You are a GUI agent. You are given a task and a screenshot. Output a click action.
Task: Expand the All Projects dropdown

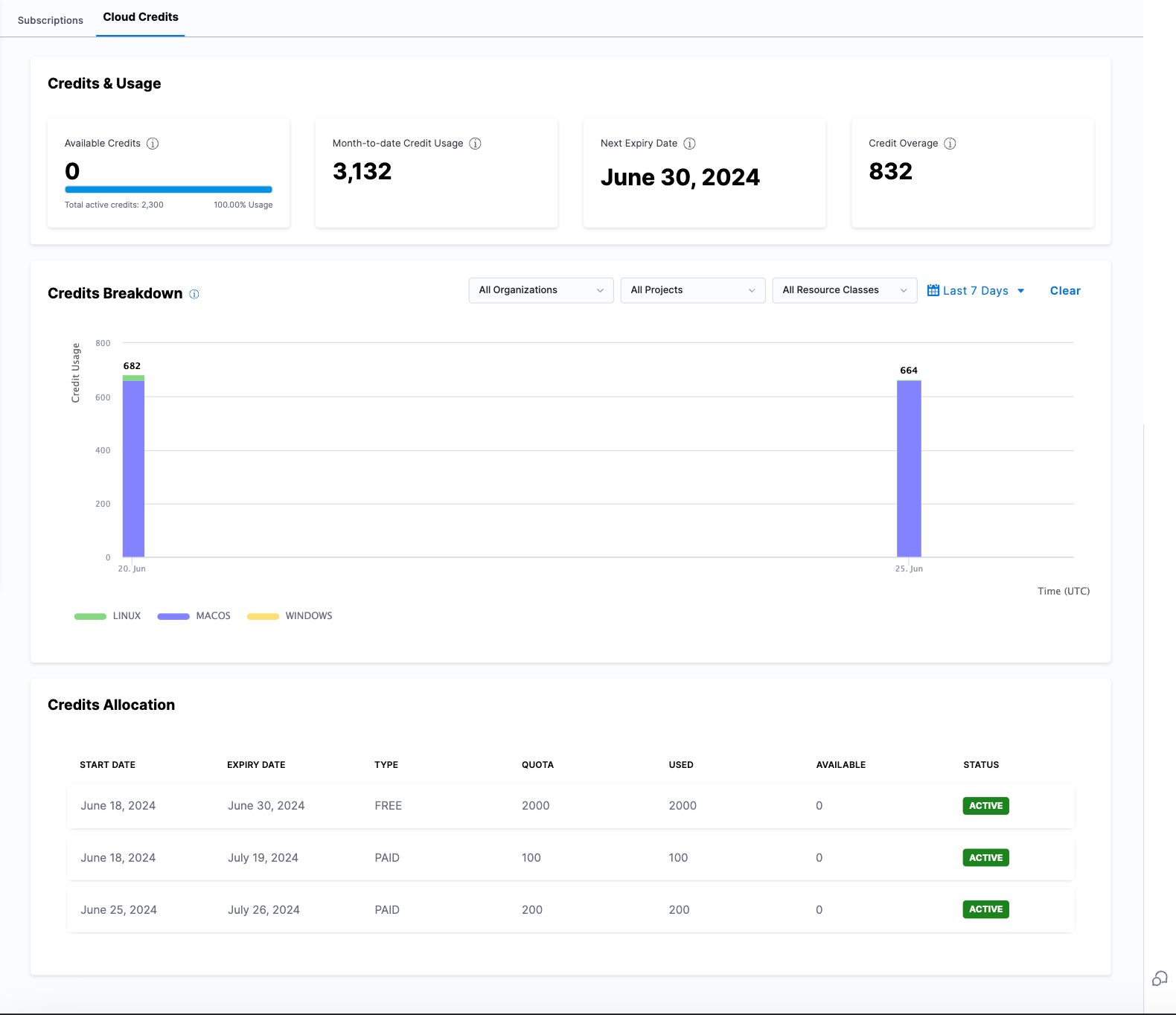[x=693, y=290]
